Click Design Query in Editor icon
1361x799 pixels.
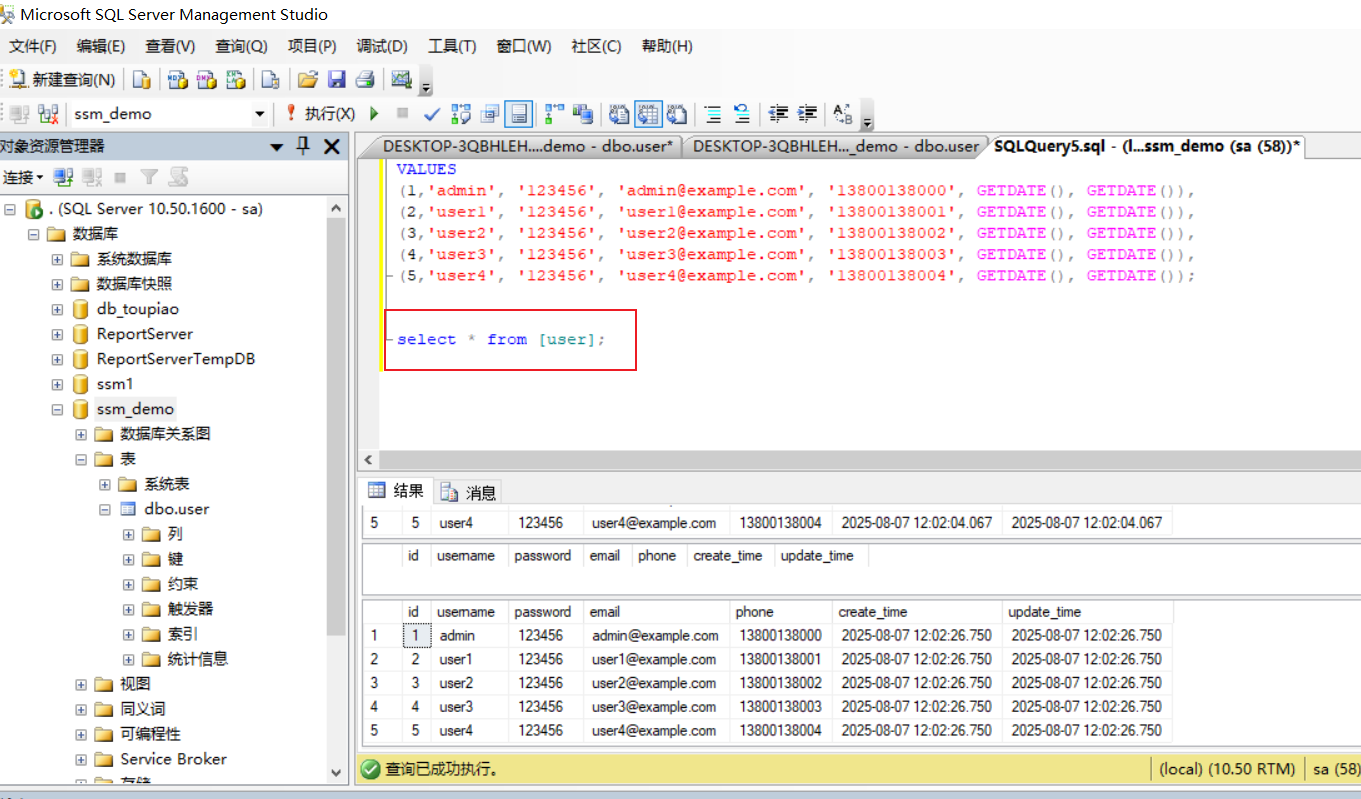pos(490,114)
